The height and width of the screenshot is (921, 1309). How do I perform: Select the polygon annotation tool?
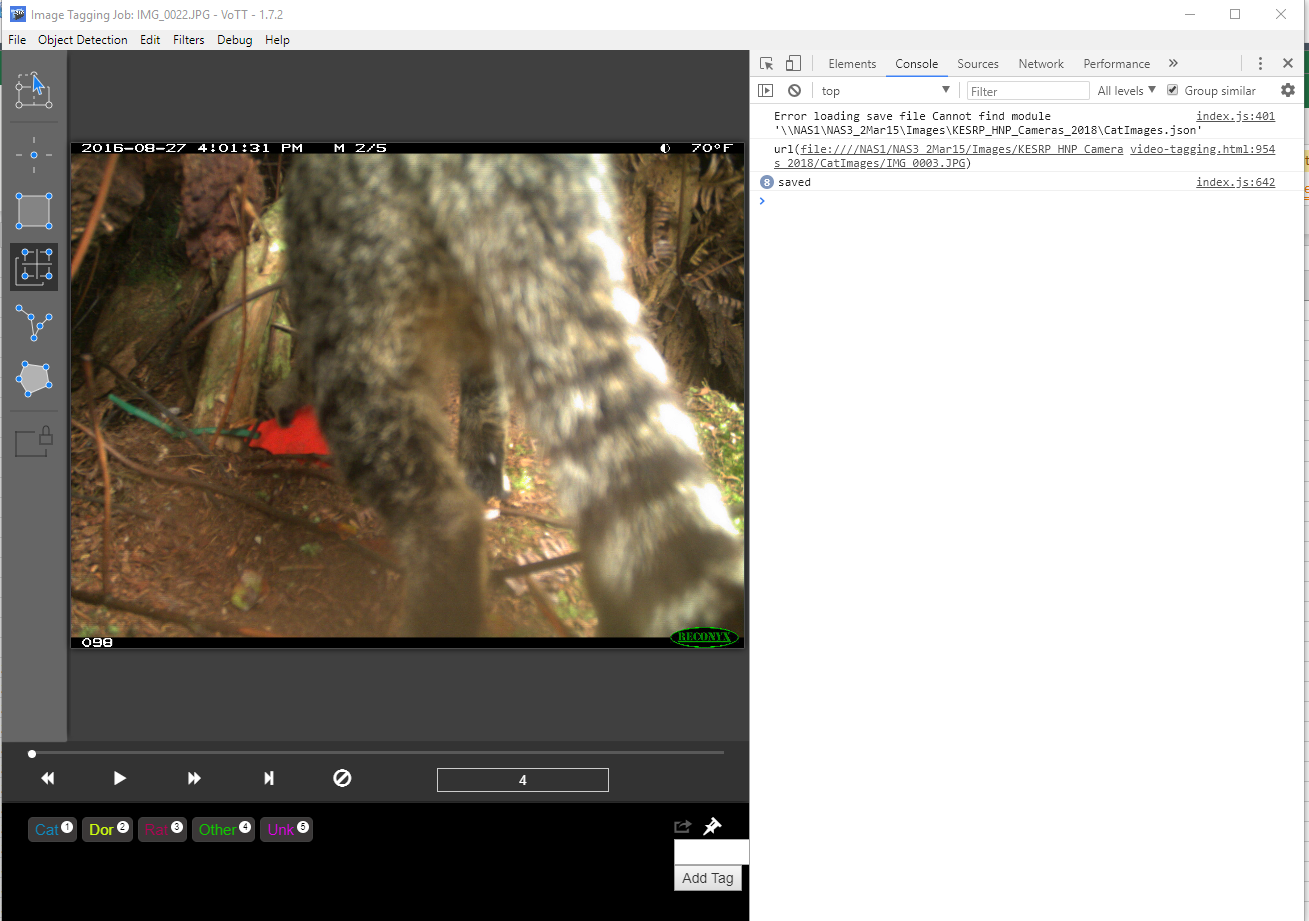[33, 379]
